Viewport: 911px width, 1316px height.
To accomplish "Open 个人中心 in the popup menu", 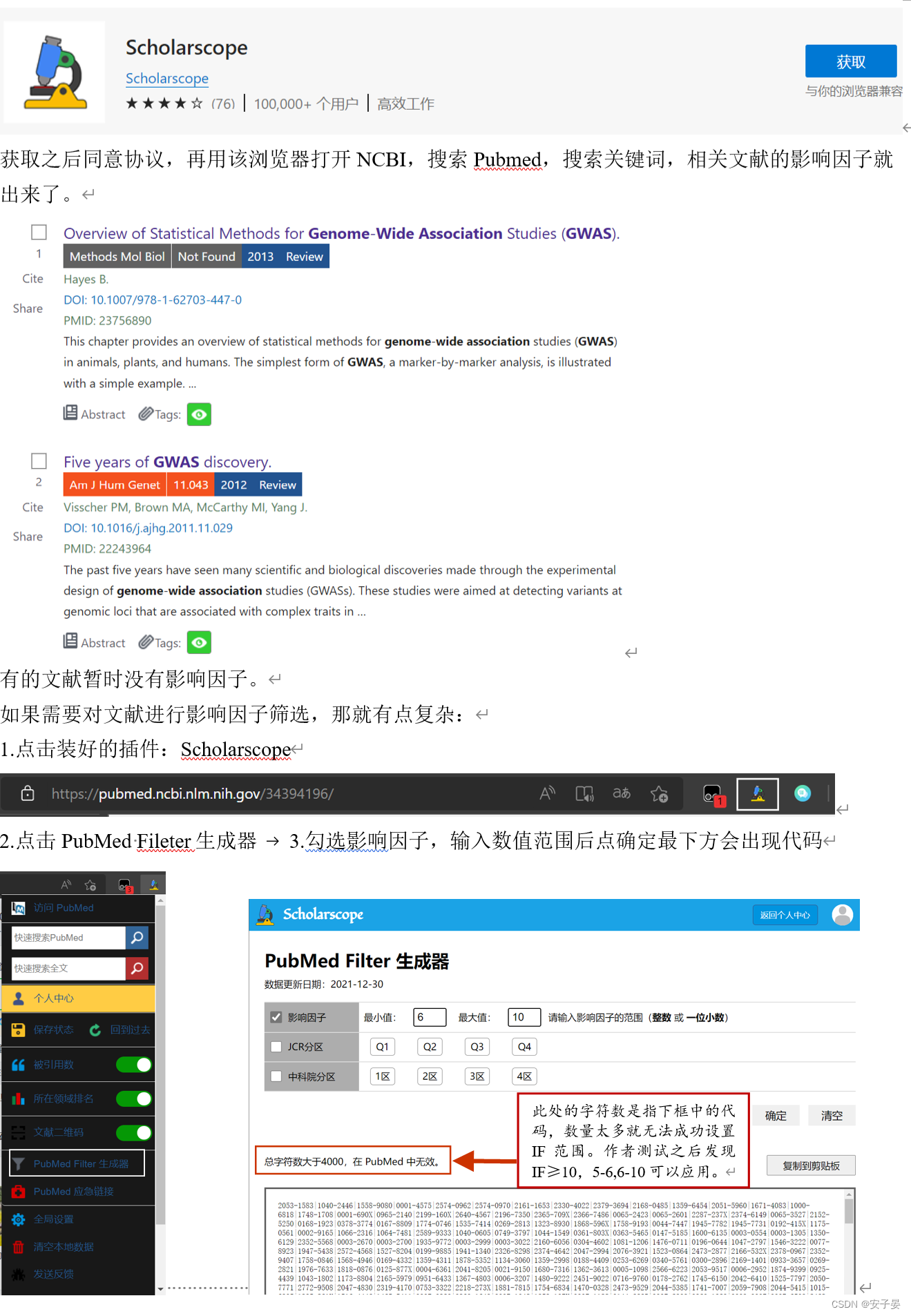I will click(x=79, y=998).
